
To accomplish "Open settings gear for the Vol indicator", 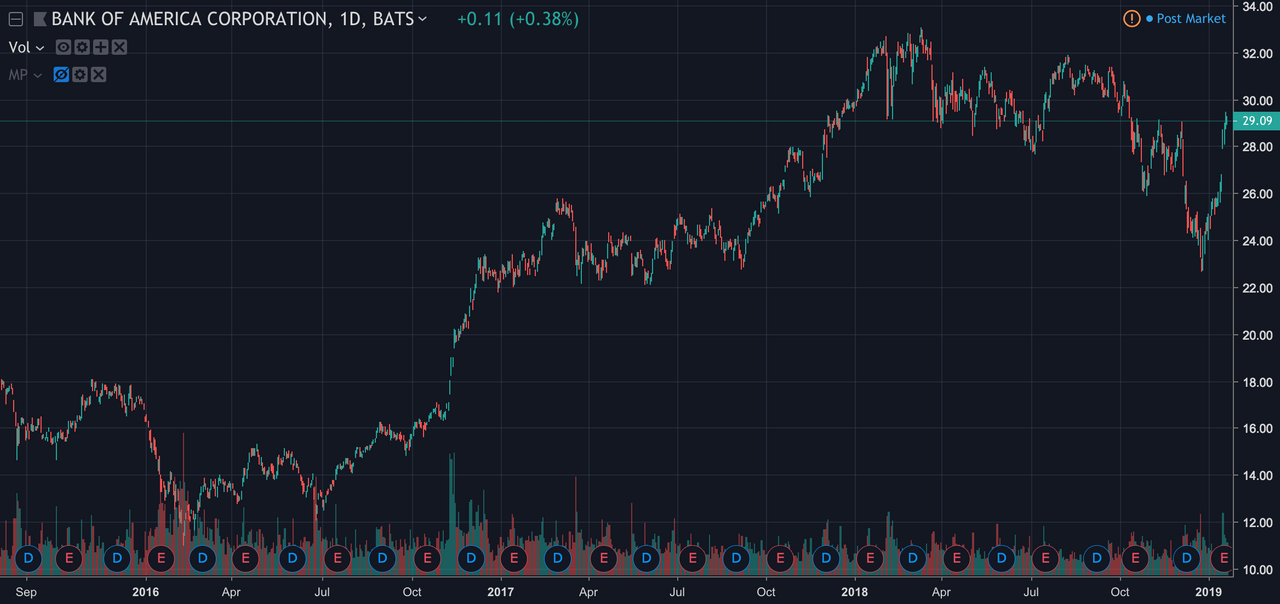I will click(x=82, y=47).
